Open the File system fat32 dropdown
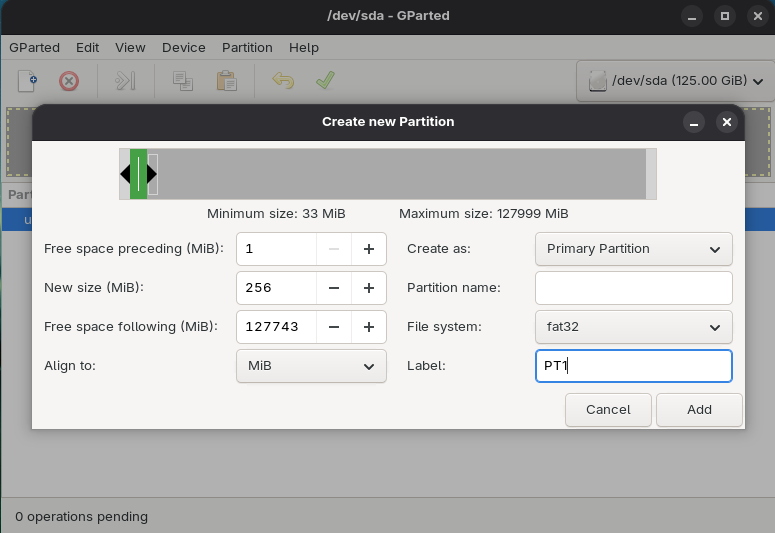This screenshot has width=775, height=533. point(633,327)
